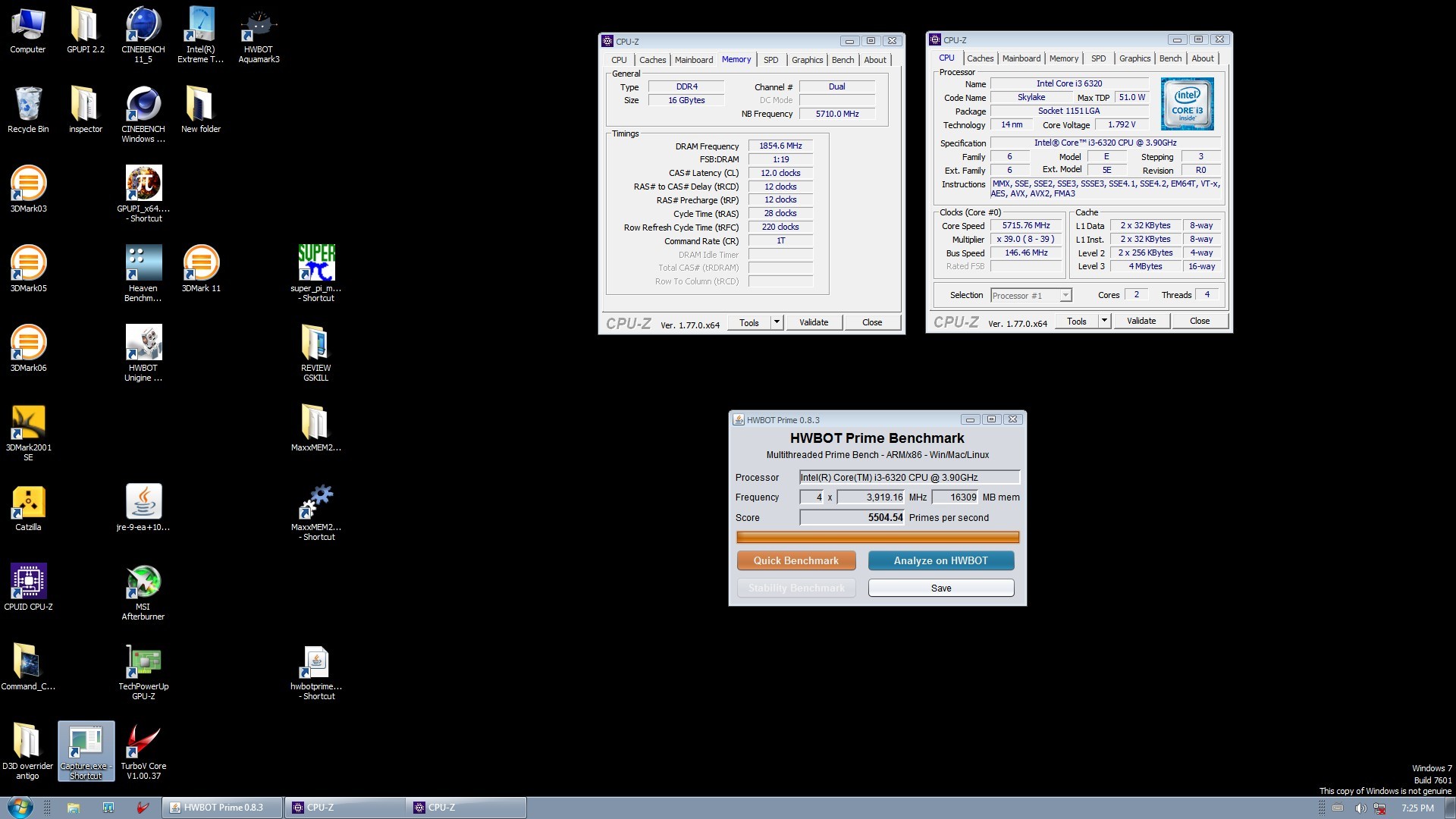The height and width of the screenshot is (819, 1456).
Task: Open the Intel(R) Extreme Tuning icon
Action: pos(201,35)
